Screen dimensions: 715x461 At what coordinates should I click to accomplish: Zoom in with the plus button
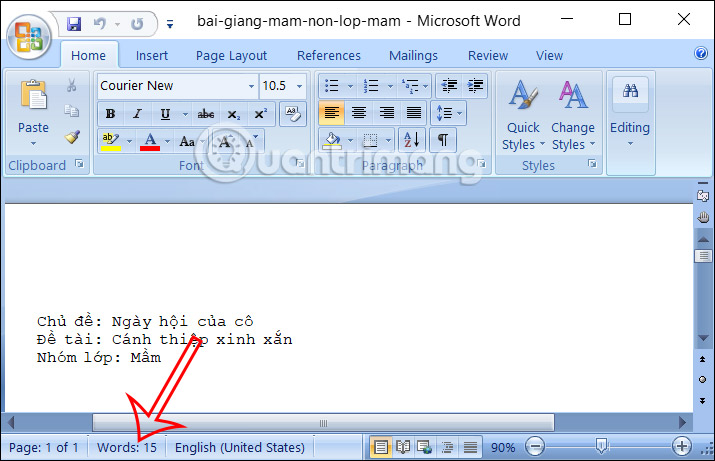pyautogui.click(x=682, y=446)
